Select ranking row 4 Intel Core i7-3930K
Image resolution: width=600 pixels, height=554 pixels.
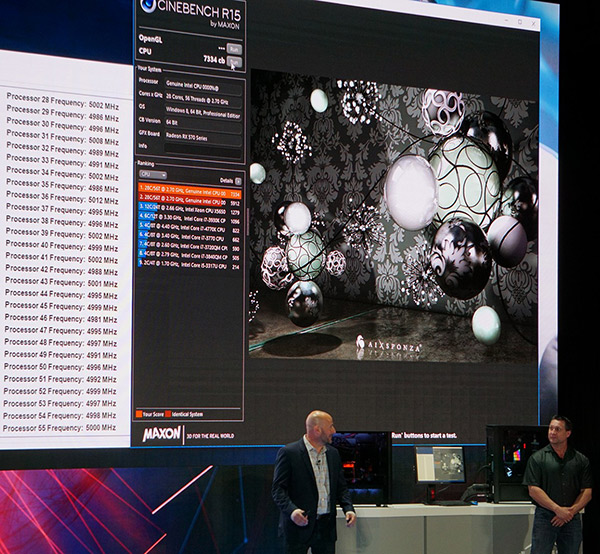189,219
